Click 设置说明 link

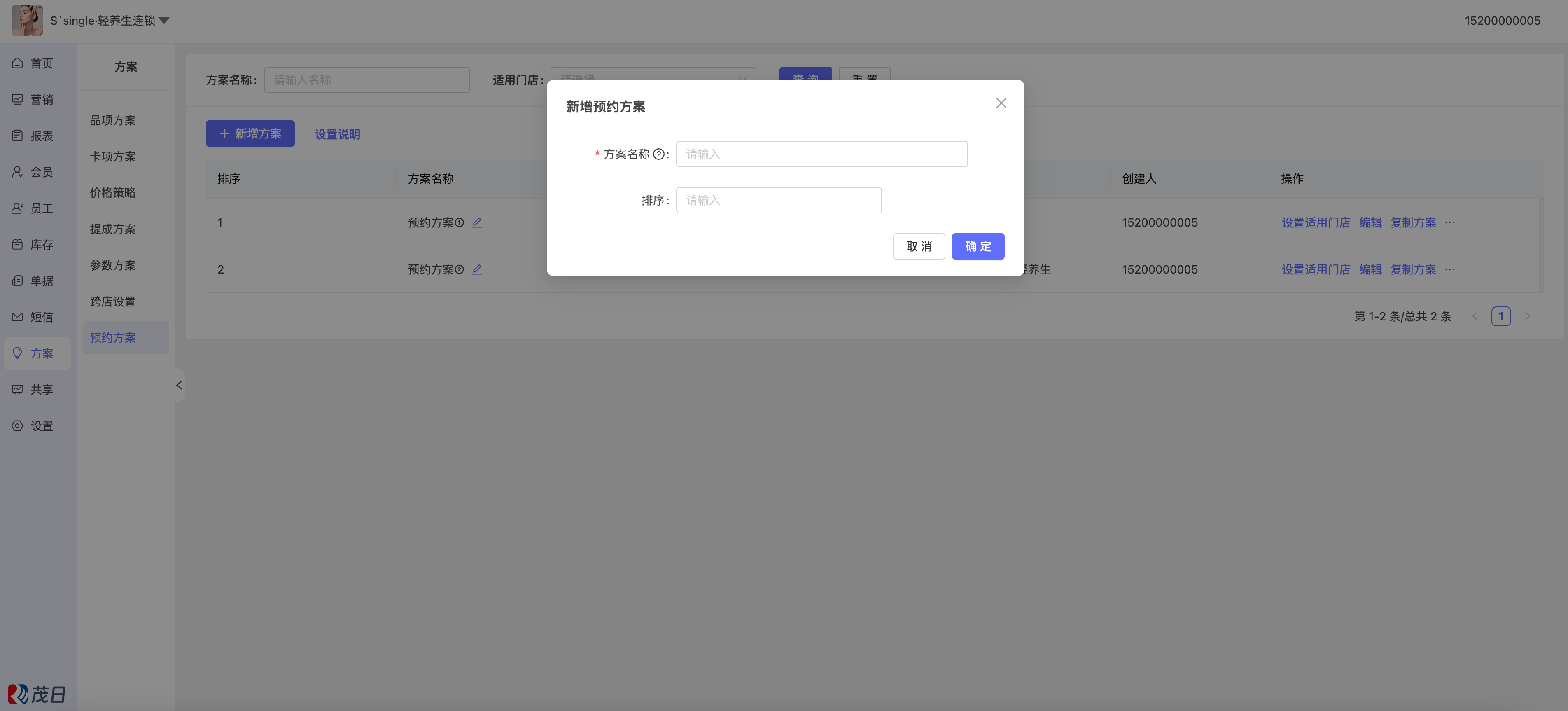[337, 134]
